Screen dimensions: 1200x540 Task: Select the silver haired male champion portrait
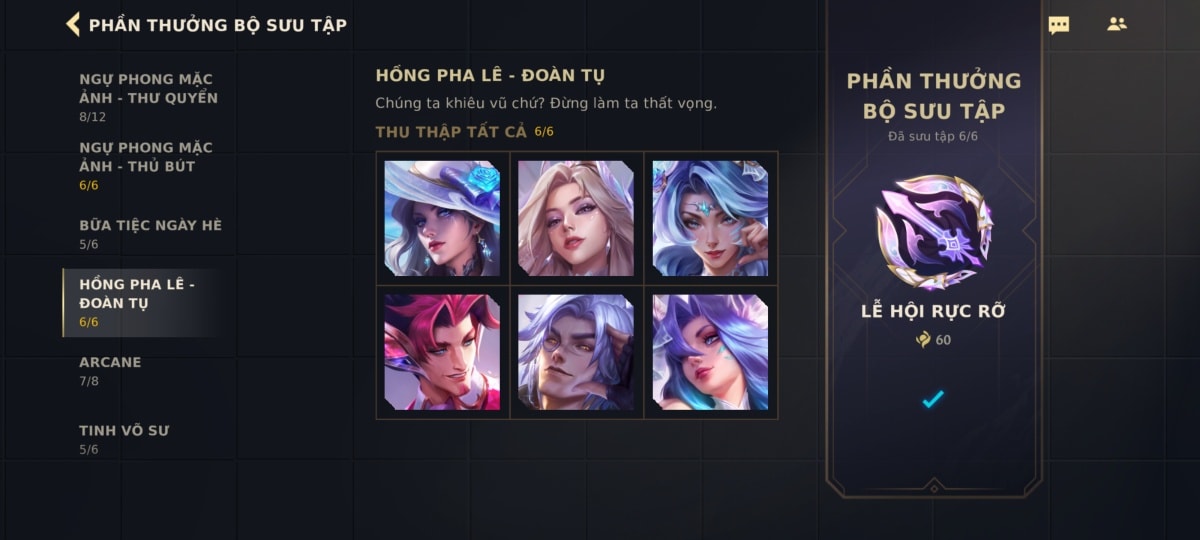coord(576,352)
